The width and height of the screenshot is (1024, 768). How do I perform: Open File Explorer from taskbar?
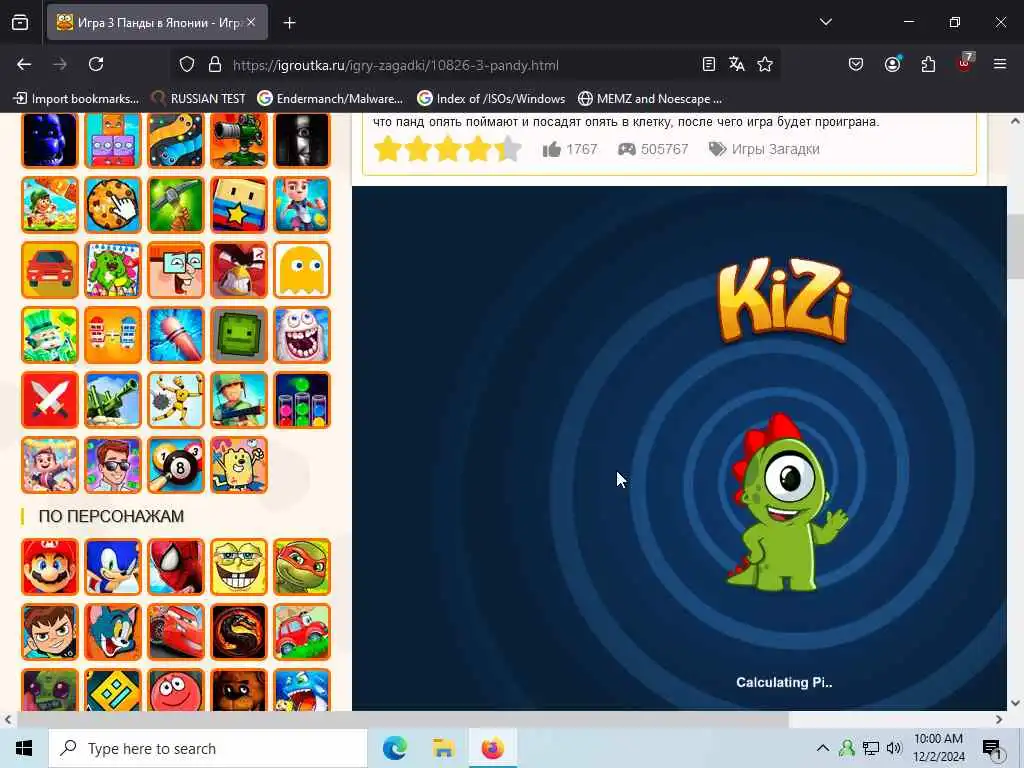click(443, 748)
